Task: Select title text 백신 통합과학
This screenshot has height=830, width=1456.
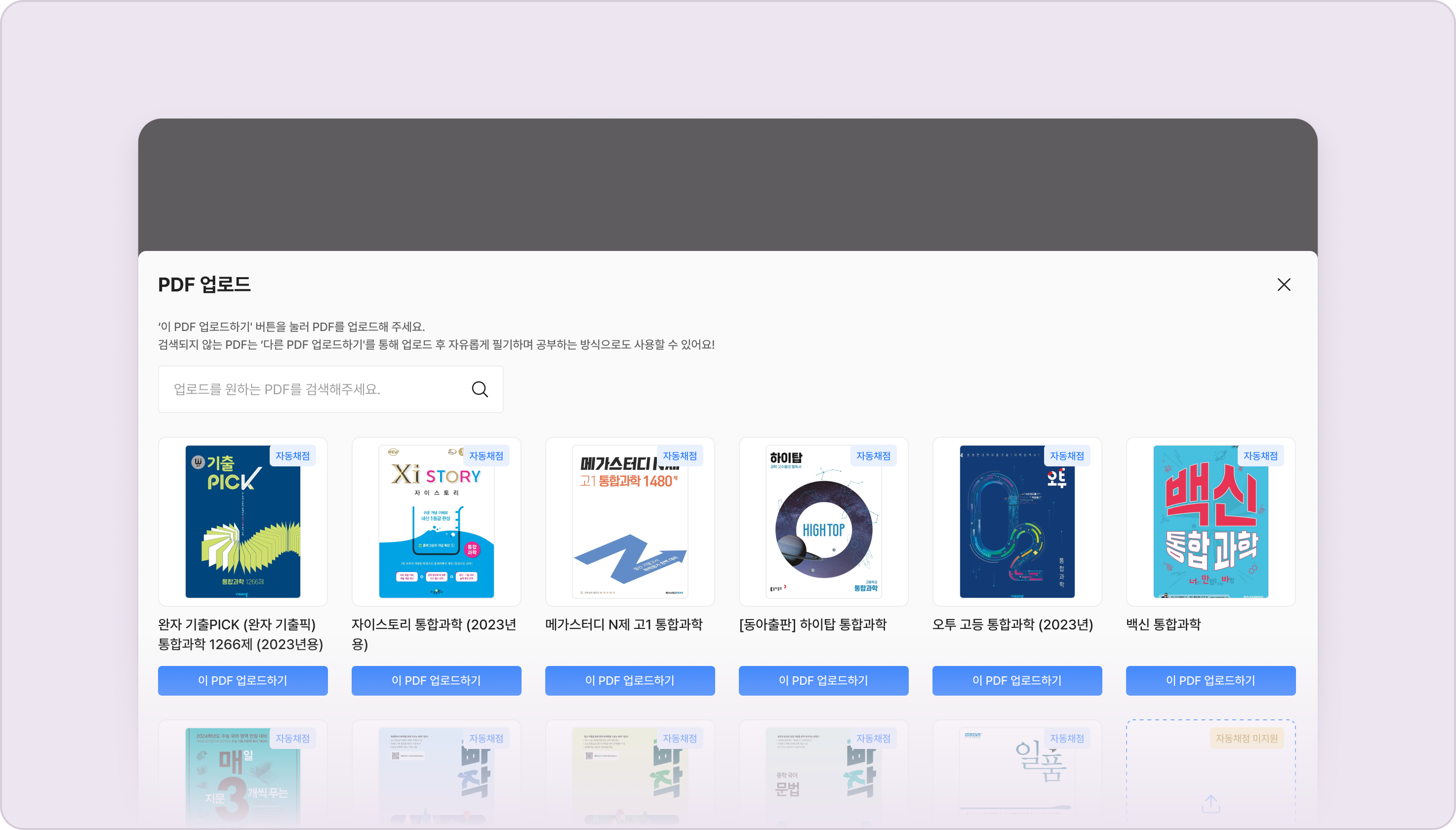Action: (1163, 624)
